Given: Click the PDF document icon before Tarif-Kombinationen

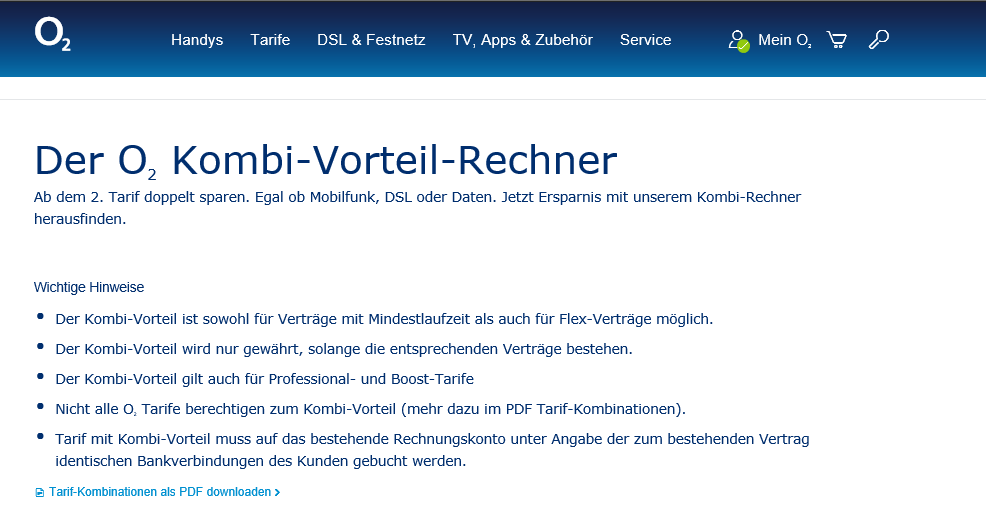Looking at the screenshot, I should (40, 493).
